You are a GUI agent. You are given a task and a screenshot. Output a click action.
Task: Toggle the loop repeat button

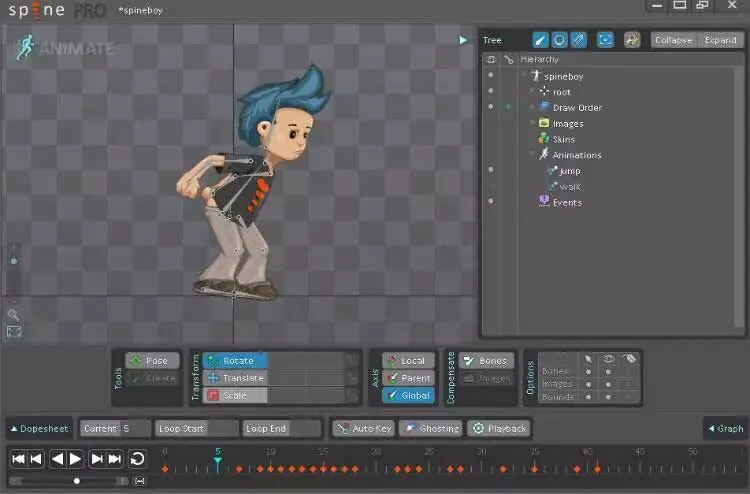[x=137, y=459]
